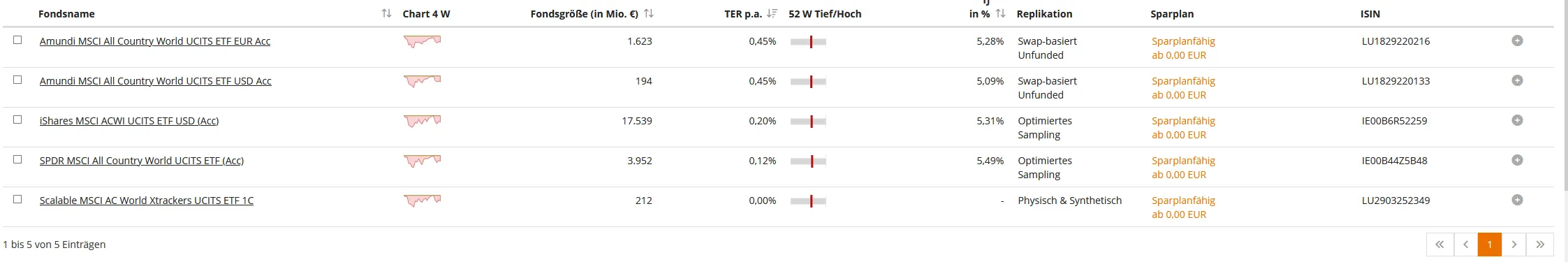Sort by the 'in %' column arrows
Viewport: 1568px width, 262px height.
(x=1000, y=13)
